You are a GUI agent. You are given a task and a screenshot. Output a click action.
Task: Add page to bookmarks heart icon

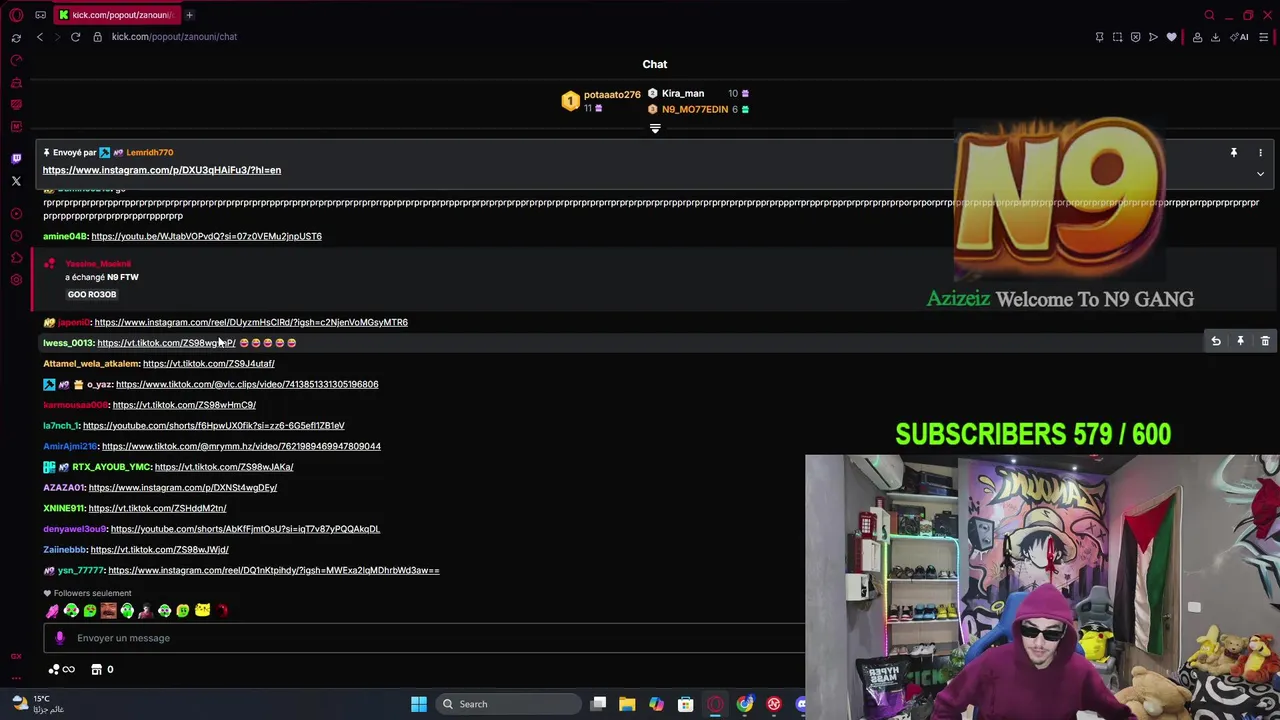coord(1171,37)
